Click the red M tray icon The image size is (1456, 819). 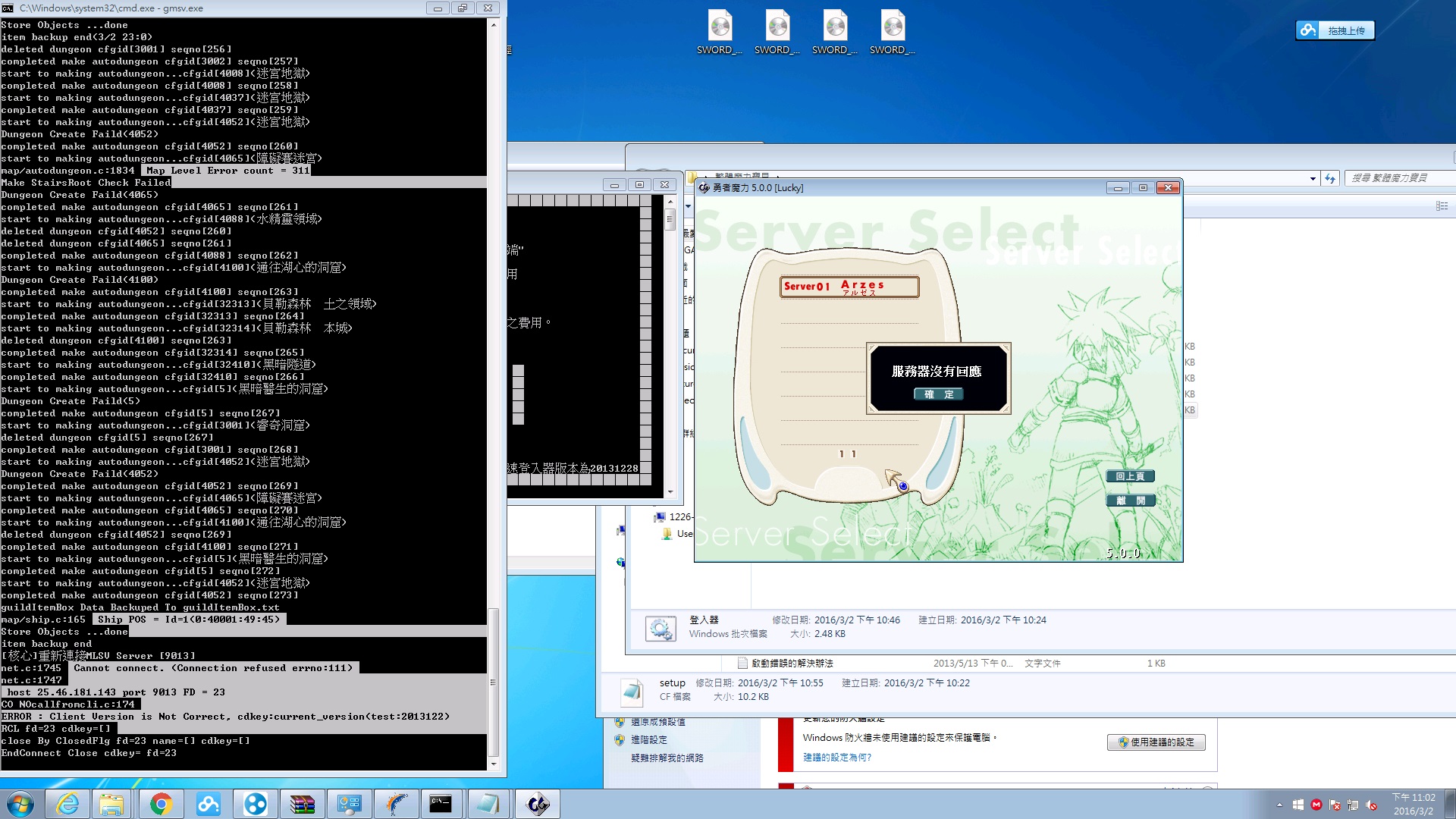pyautogui.click(x=1316, y=805)
